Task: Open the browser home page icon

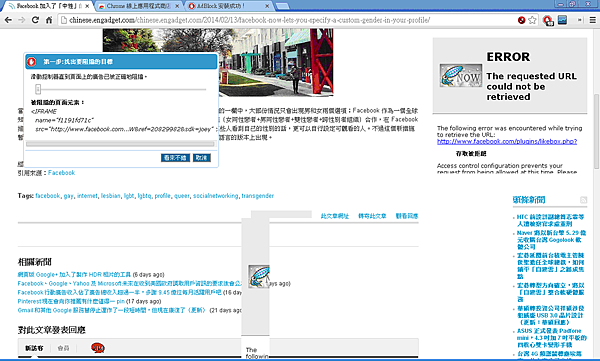Action: click(x=49, y=20)
